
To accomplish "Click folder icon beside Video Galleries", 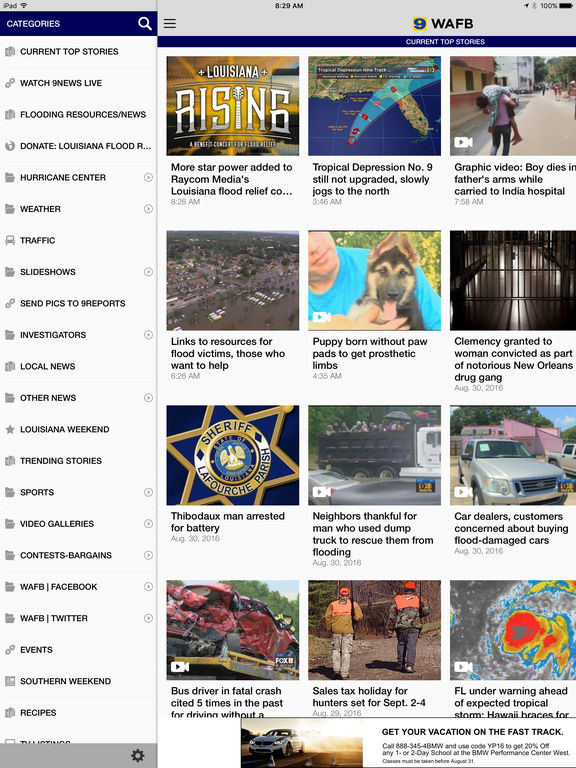I will tap(10, 524).
